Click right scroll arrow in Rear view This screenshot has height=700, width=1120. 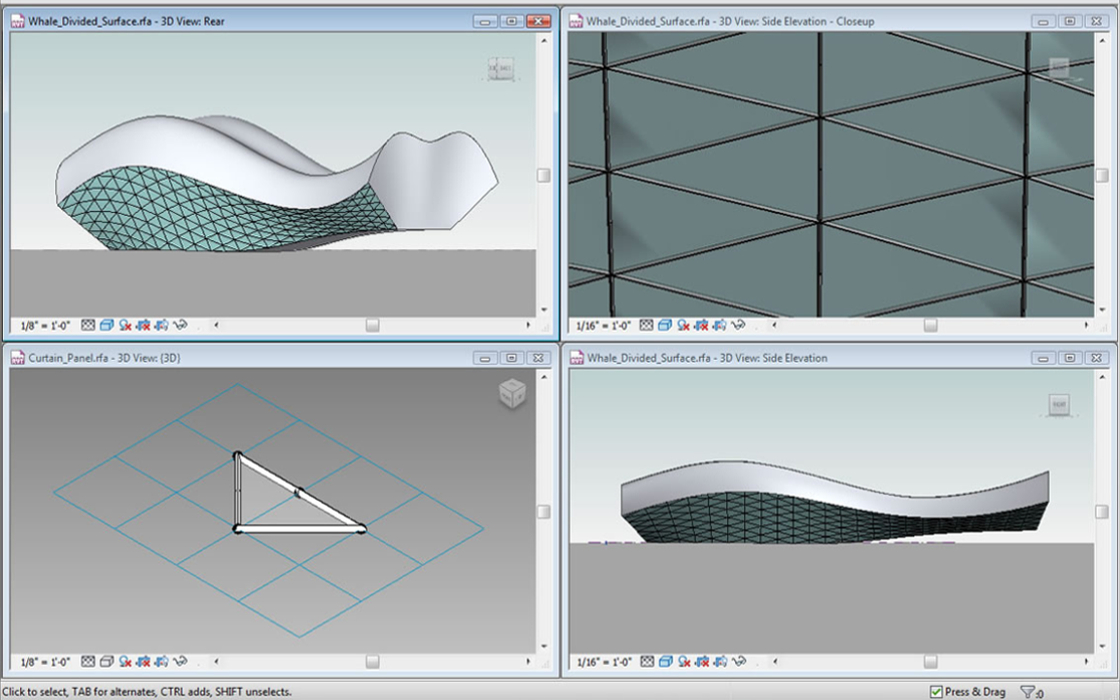529,325
